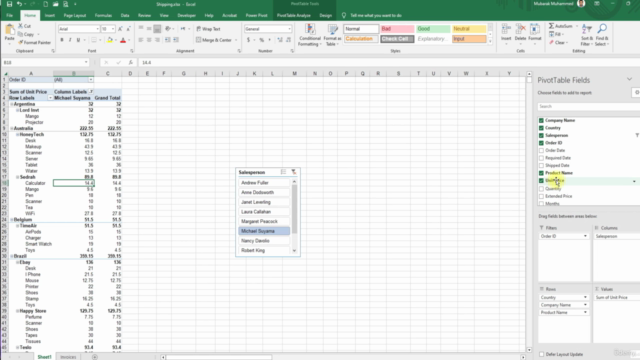This screenshot has height=360, width=640.
Task: Select Andrew Fuller in slicer
Action: click(264, 182)
